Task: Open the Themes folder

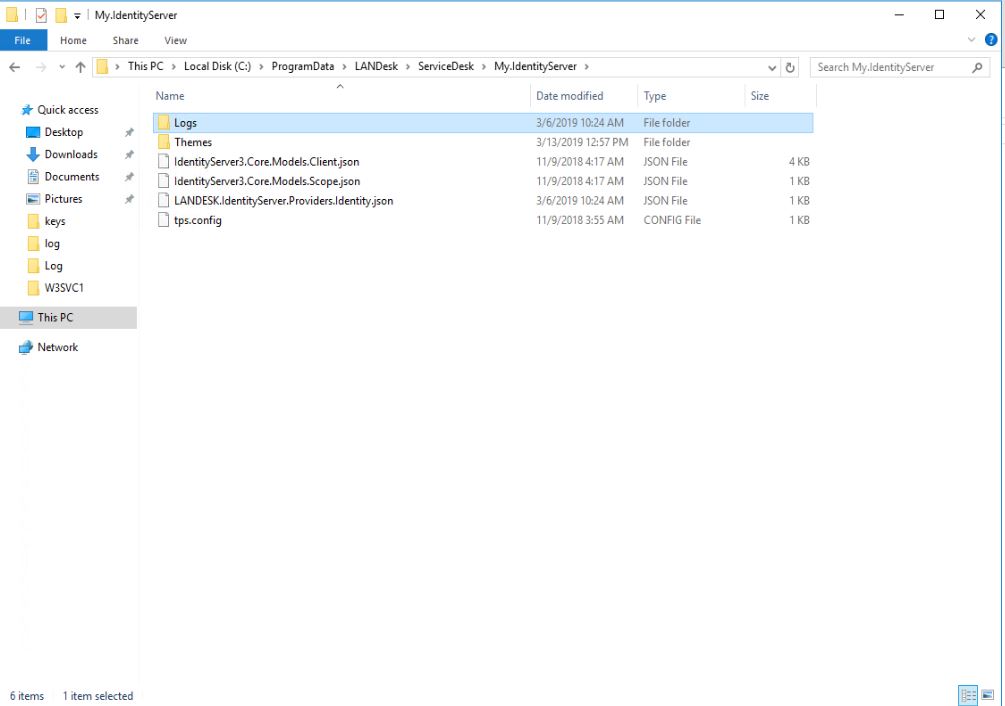Action: (194, 142)
